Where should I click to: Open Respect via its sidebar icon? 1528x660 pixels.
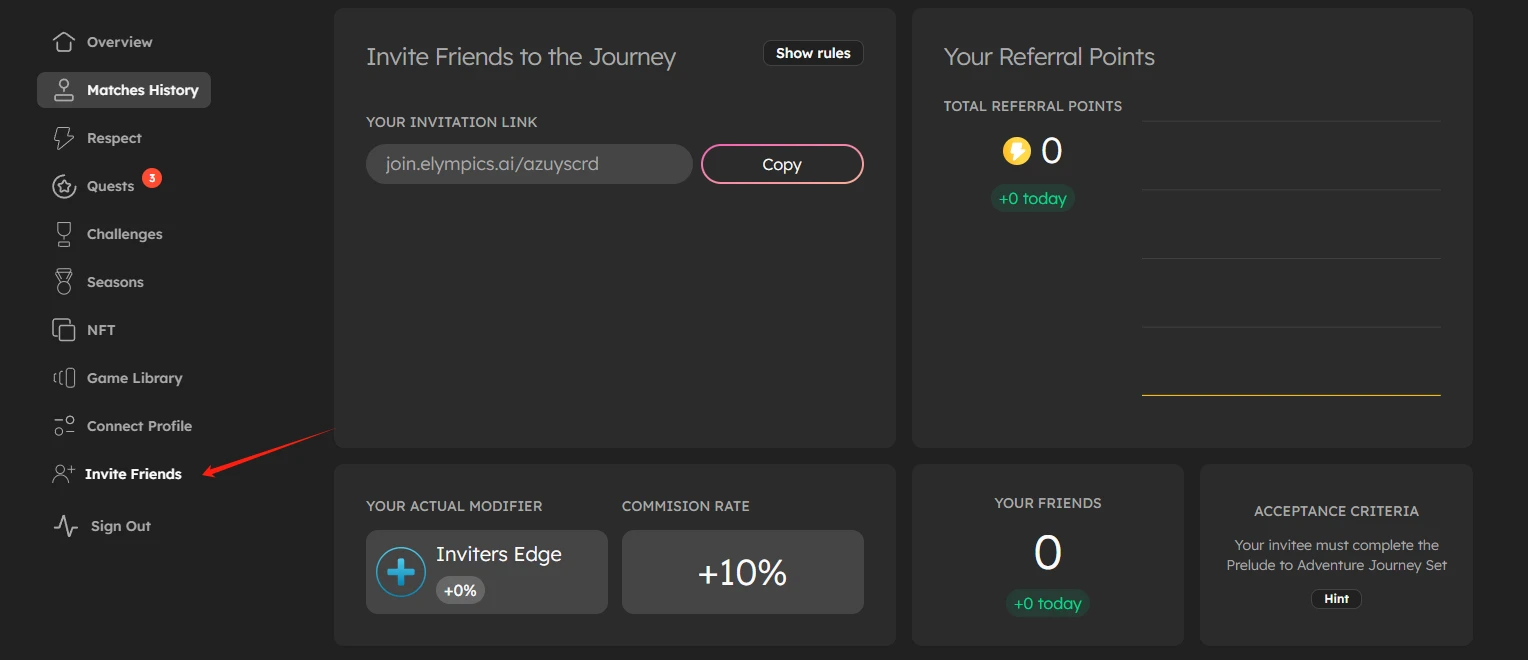(x=63, y=137)
